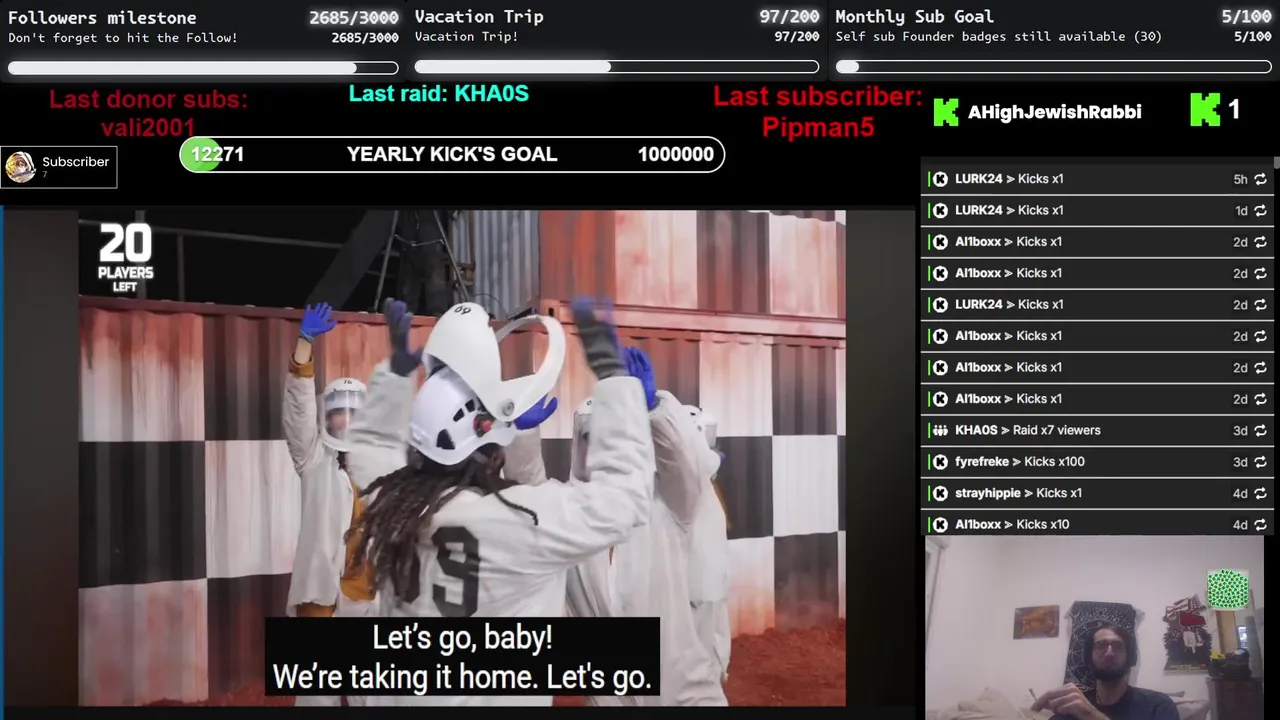1280x720 pixels.
Task: Click the Kick icon beside strayhippie
Action: 940,493
